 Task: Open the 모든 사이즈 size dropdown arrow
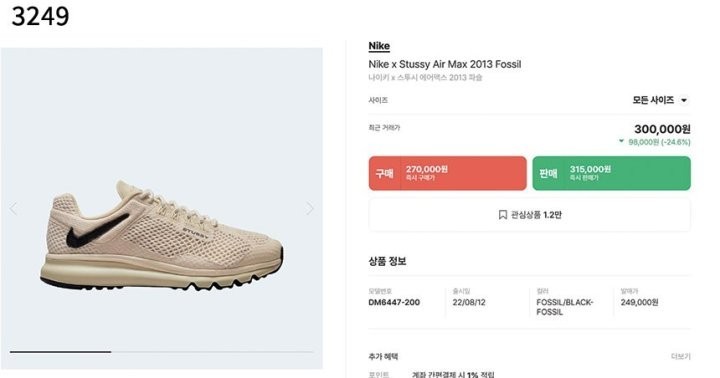pos(684,101)
